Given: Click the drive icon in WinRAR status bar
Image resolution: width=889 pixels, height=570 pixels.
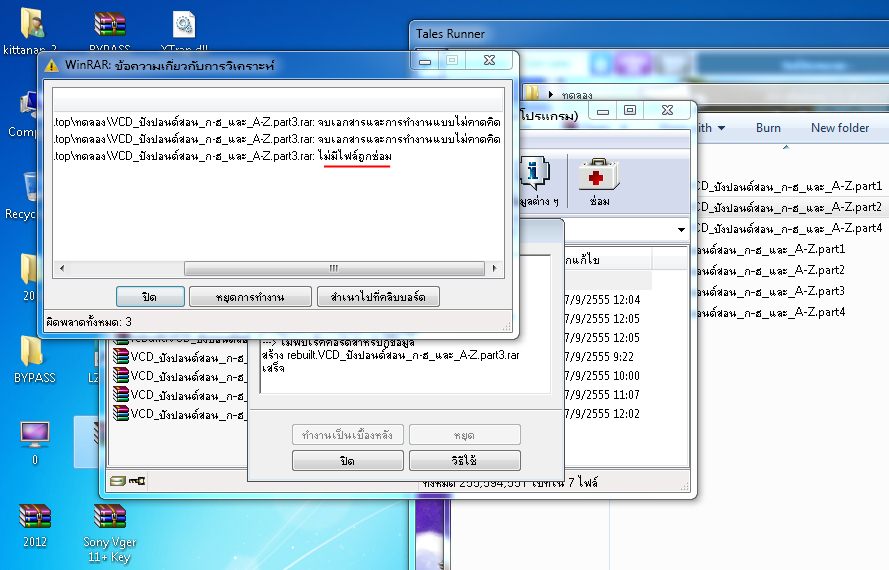Looking at the screenshot, I should tap(117, 481).
